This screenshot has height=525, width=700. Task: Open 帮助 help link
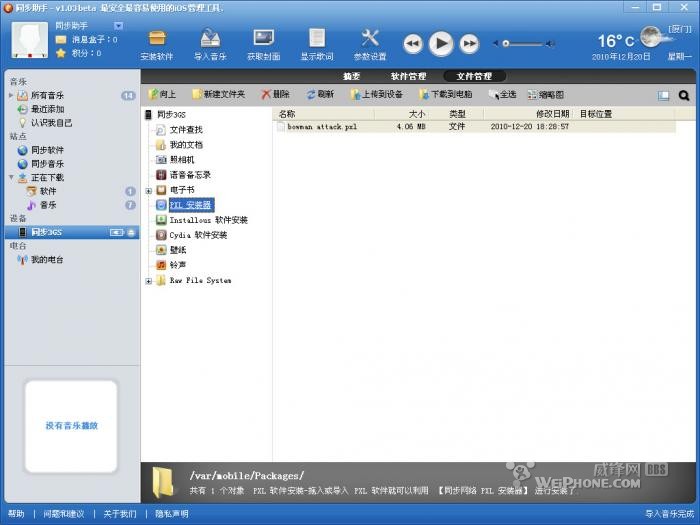point(16,514)
